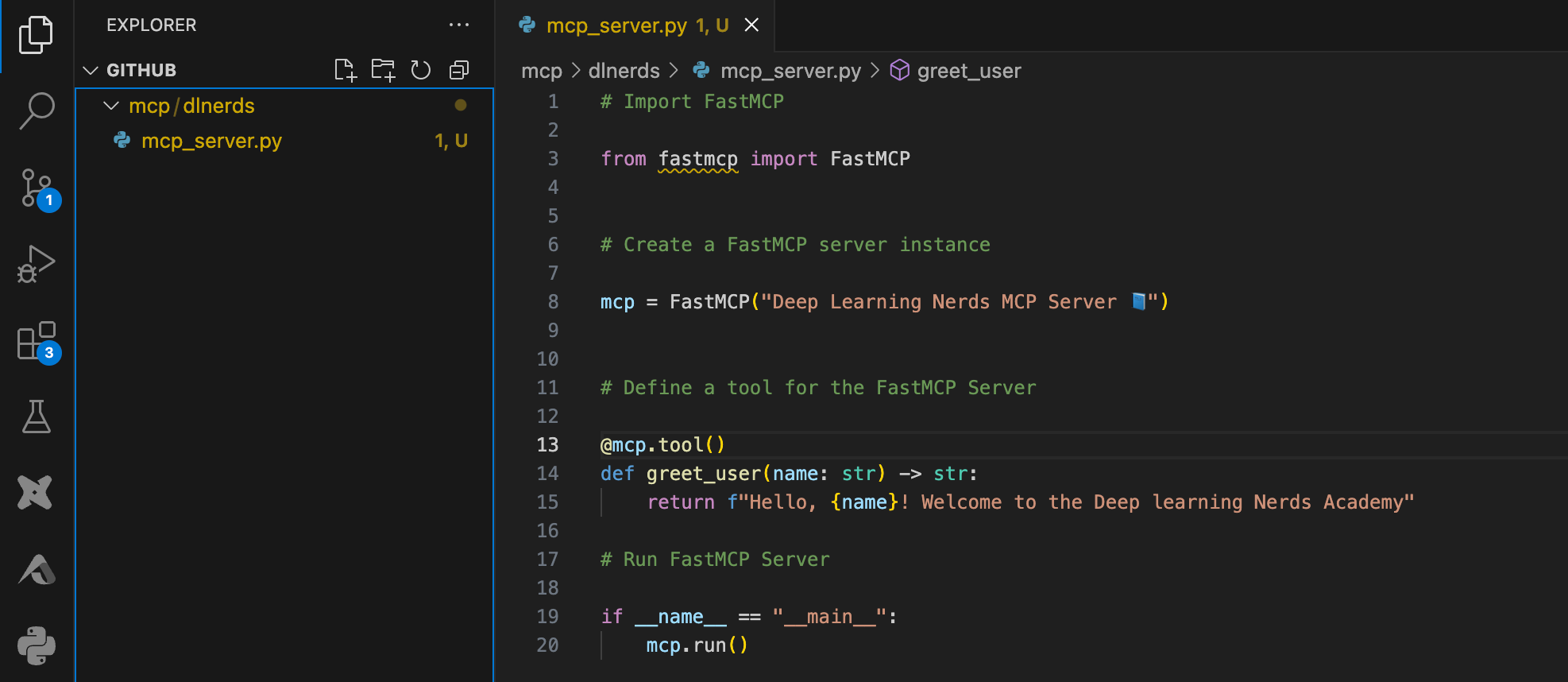This screenshot has width=1568, height=682.
Task: Open Explorer more actions ellipsis menu
Action: pos(459,25)
